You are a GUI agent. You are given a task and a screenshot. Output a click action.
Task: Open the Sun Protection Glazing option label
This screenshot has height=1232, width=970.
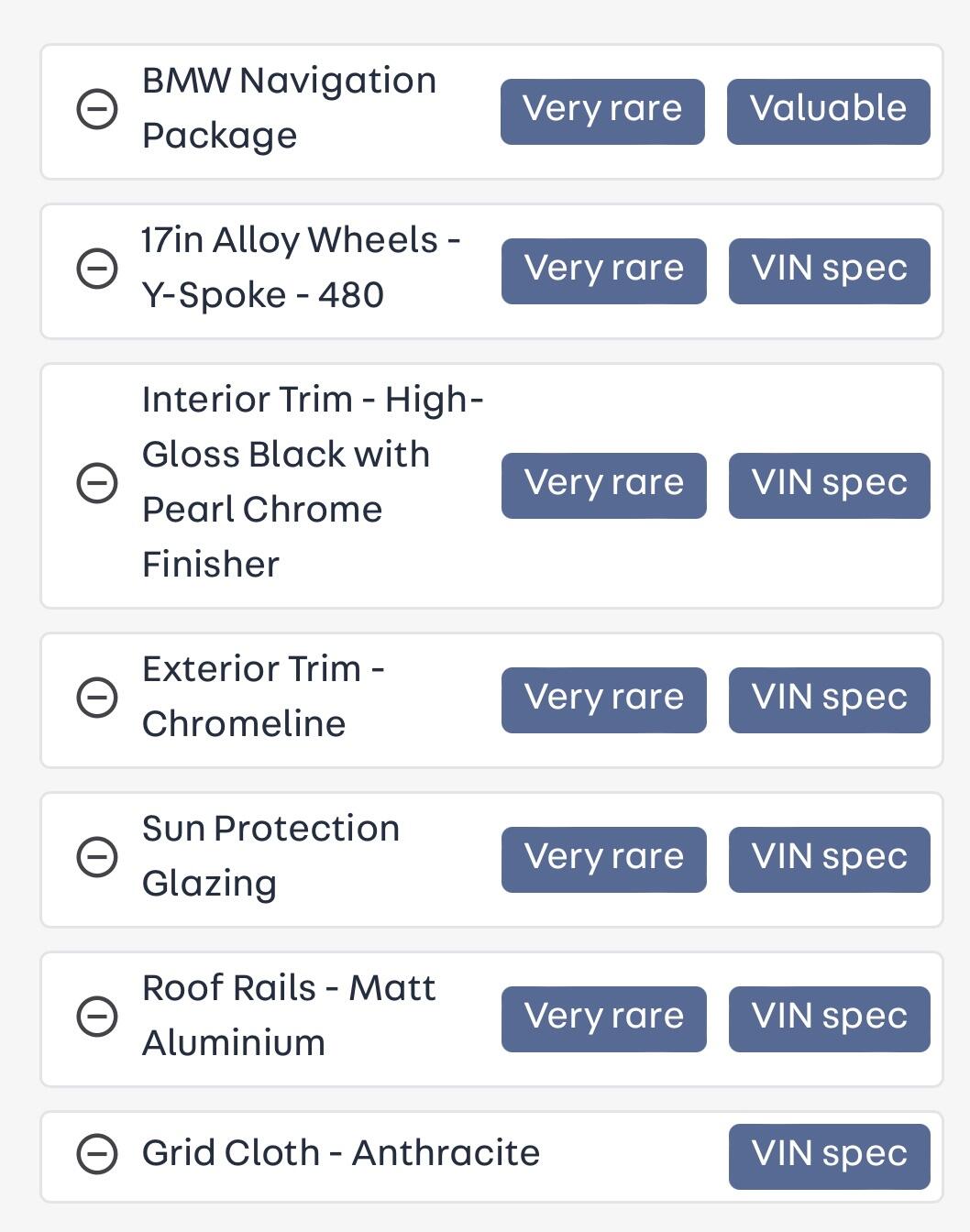[270, 855]
